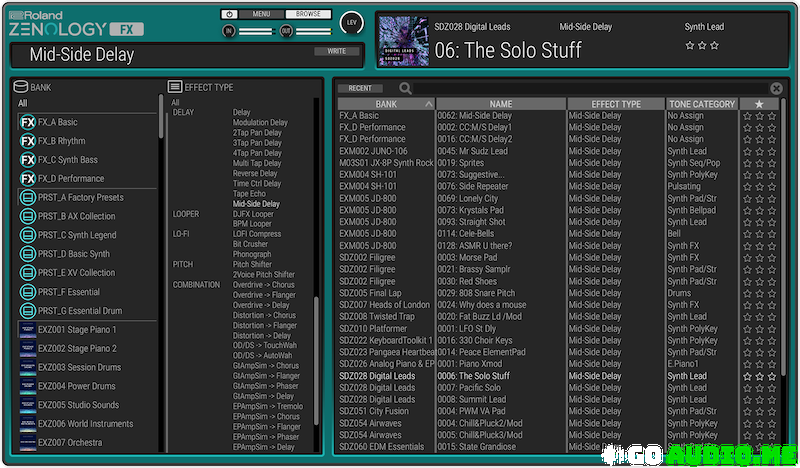Choose the Tape Echo effect type

(x=249, y=193)
